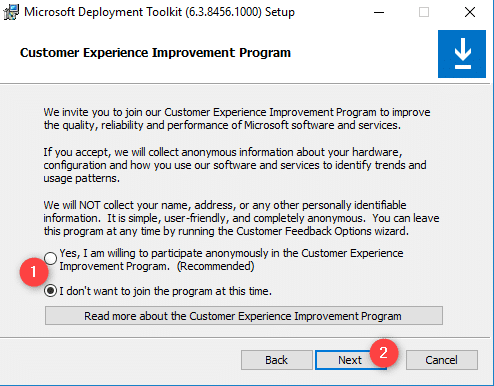The height and width of the screenshot is (386, 494).
Task: Click the 'Customer Experience Improvement Program' heading
Action: tap(155, 53)
